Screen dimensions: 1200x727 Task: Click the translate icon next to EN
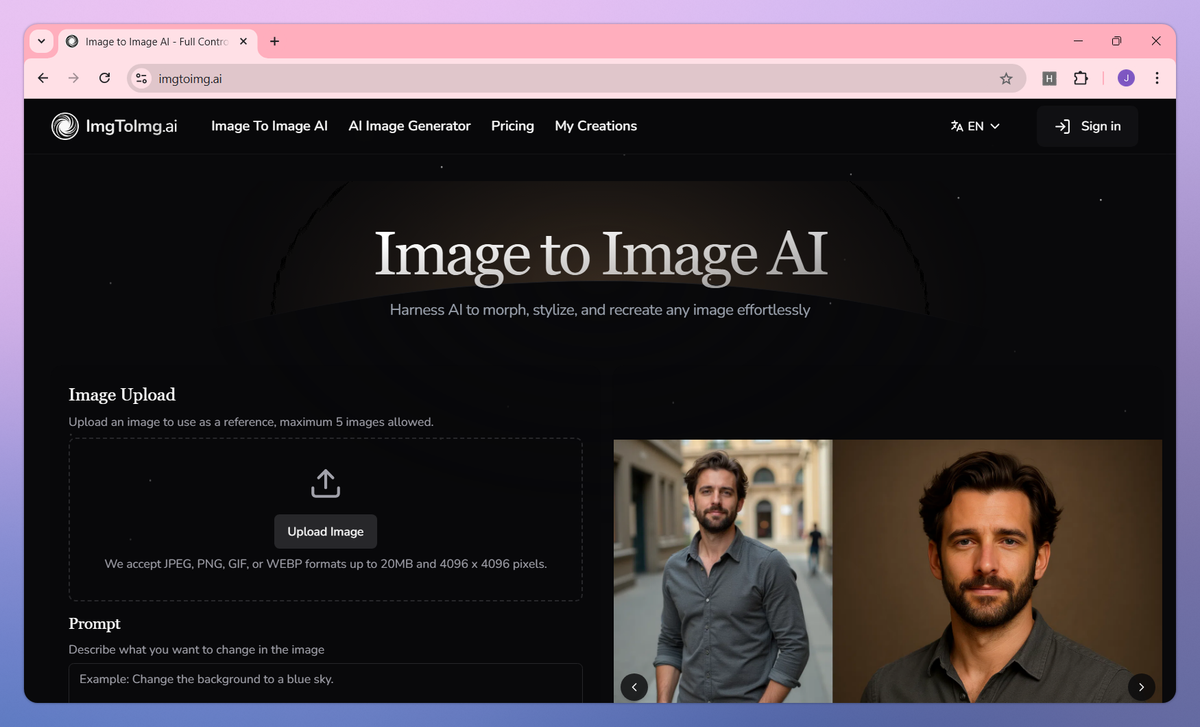pos(956,126)
